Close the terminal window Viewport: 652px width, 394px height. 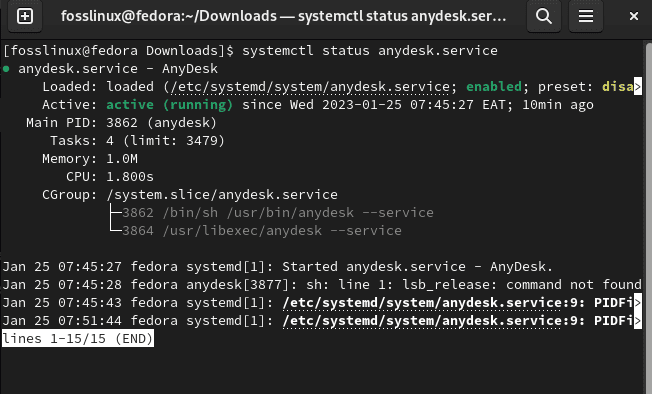(x=634, y=16)
